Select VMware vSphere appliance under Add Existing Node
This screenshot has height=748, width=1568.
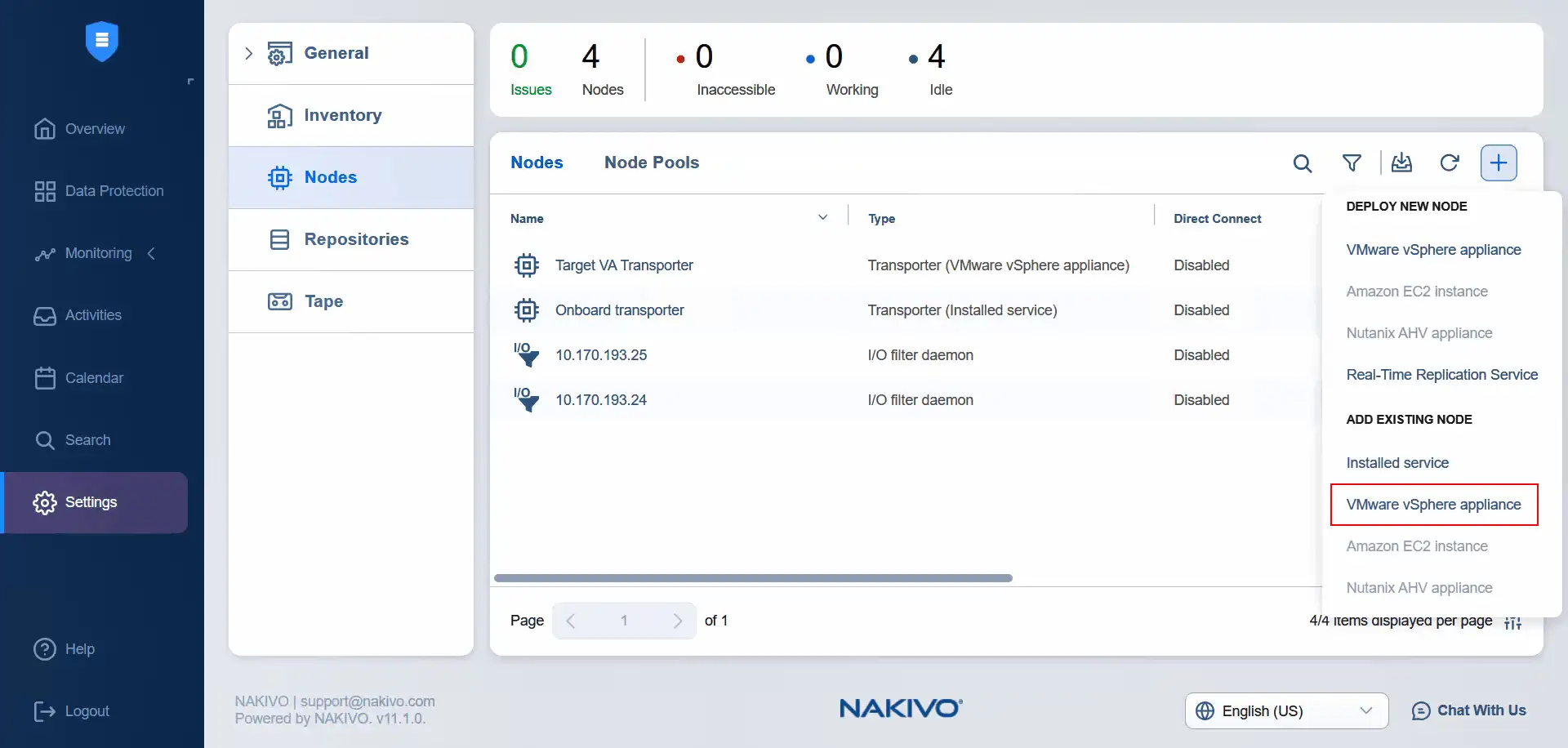click(1433, 505)
